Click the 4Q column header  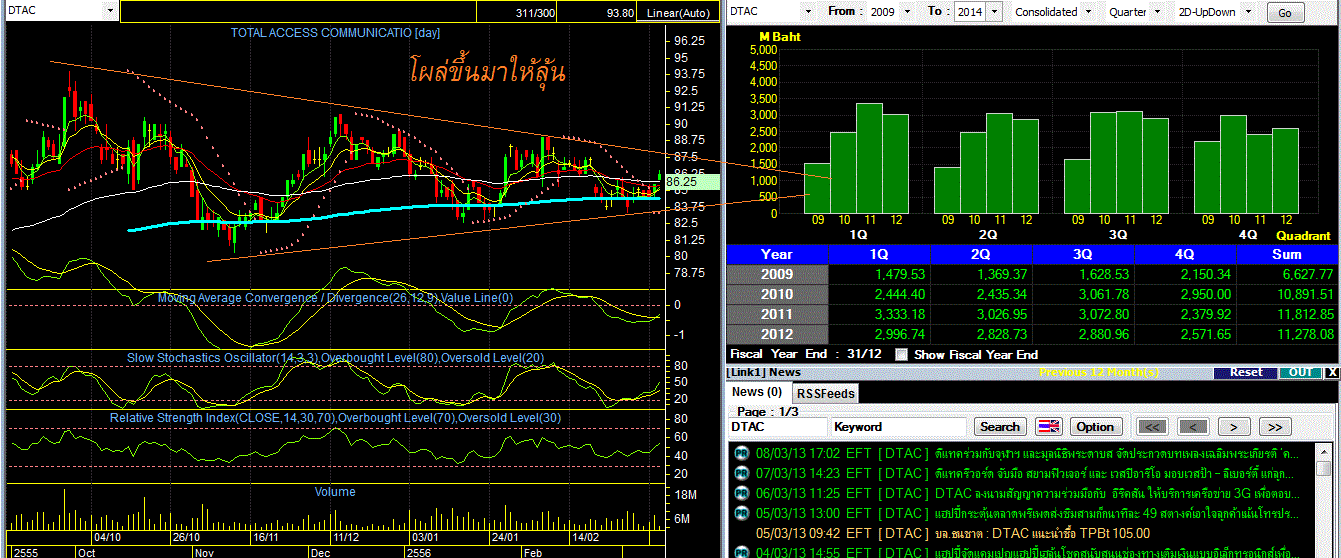[1184, 254]
